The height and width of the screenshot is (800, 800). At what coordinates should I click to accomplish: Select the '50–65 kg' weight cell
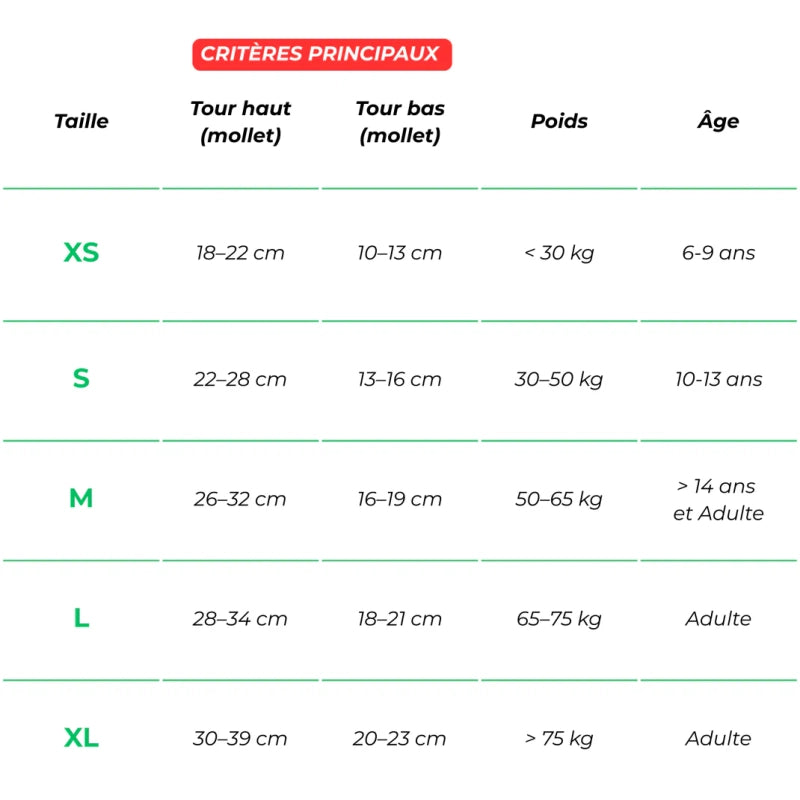559,499
